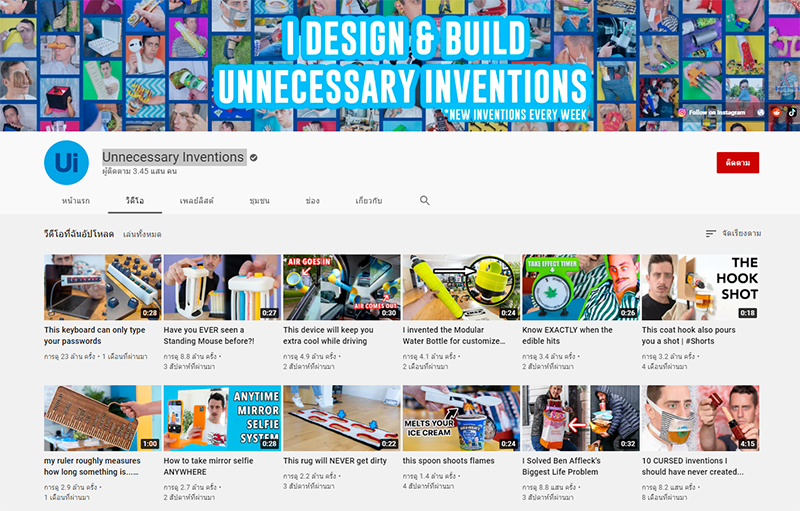Screen dimensions: 800x511
Task: Click the วิดีโอที่อัปโหลด section heading
Action: point(79,234)
